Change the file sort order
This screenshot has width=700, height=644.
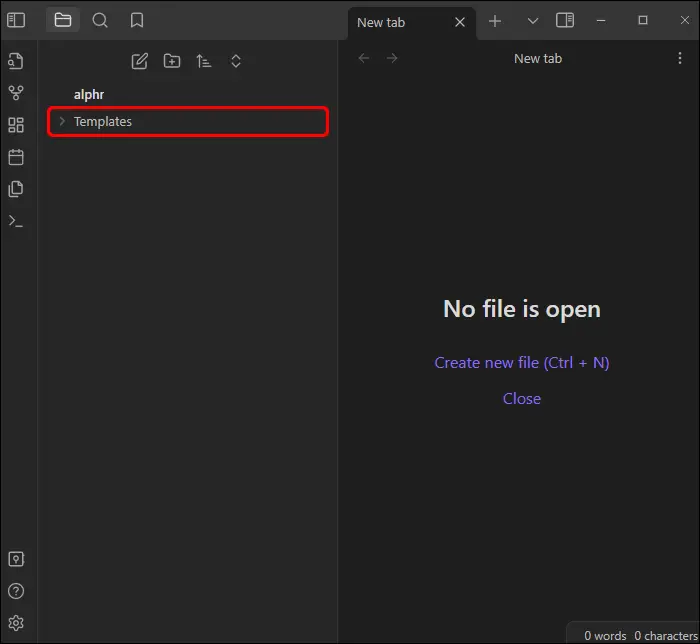pos(204,61)
